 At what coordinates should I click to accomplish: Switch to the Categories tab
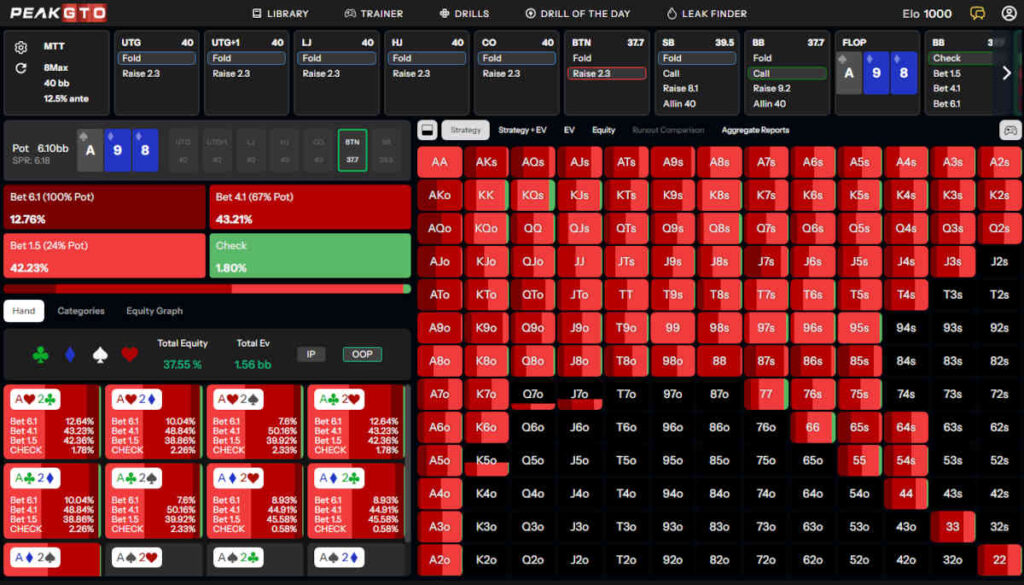(x=81, y=311)
